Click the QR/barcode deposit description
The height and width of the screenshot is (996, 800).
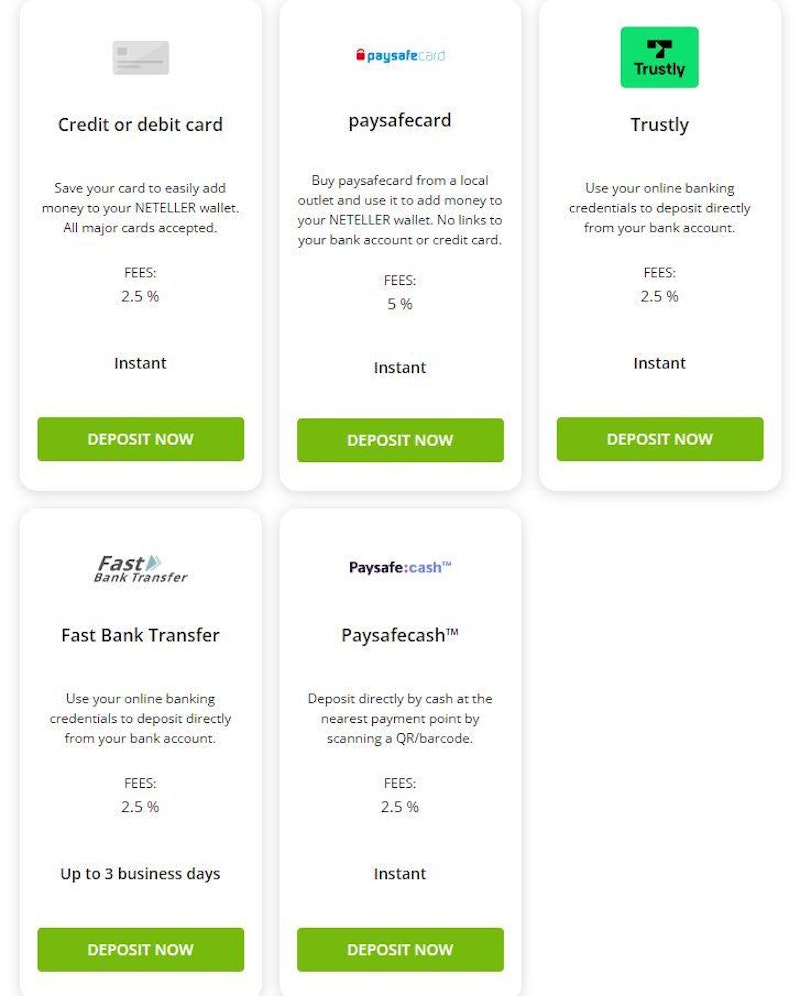(400, 718)
